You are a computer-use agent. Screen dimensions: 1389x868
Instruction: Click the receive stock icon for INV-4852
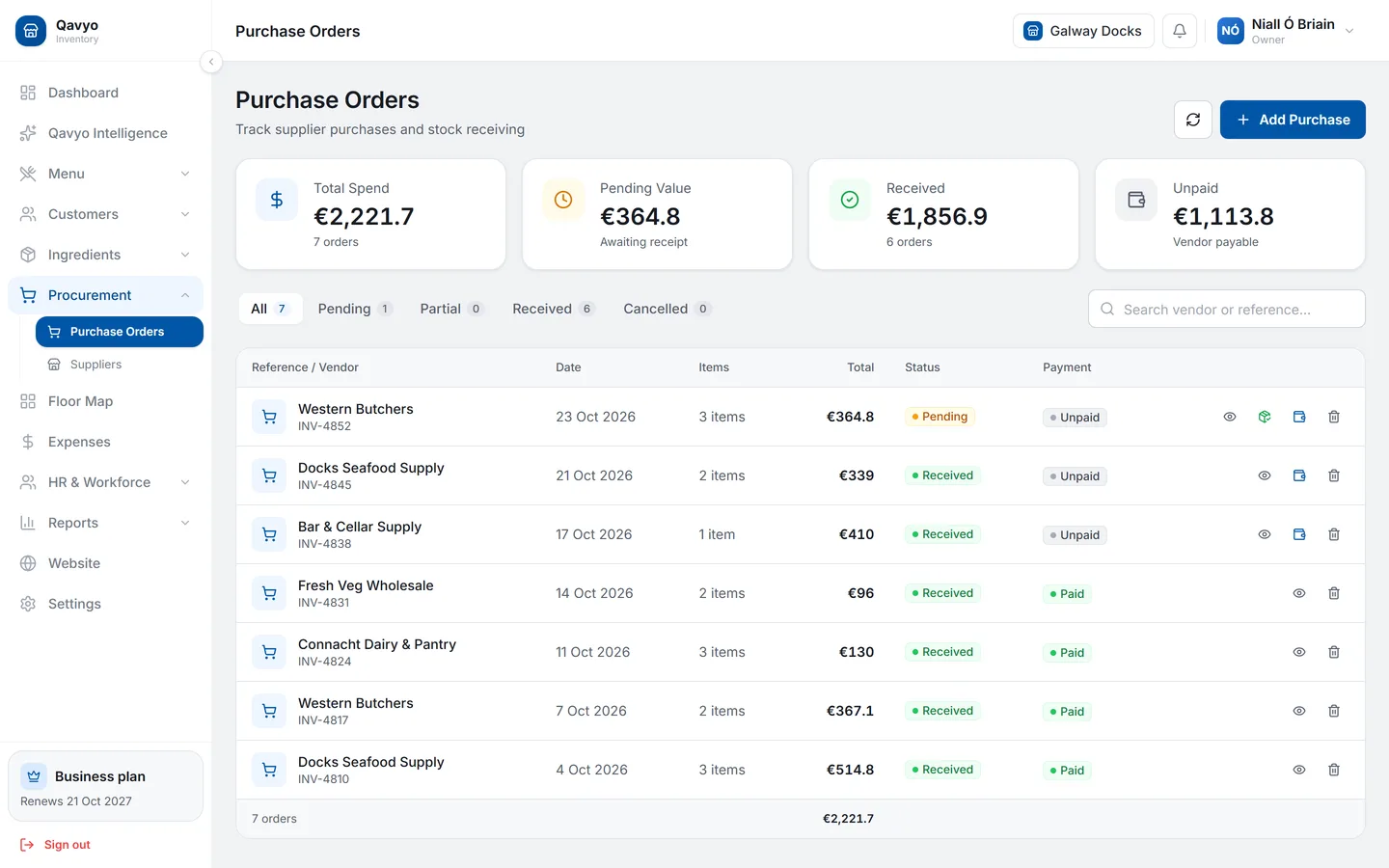click(x=1265, y=417)
